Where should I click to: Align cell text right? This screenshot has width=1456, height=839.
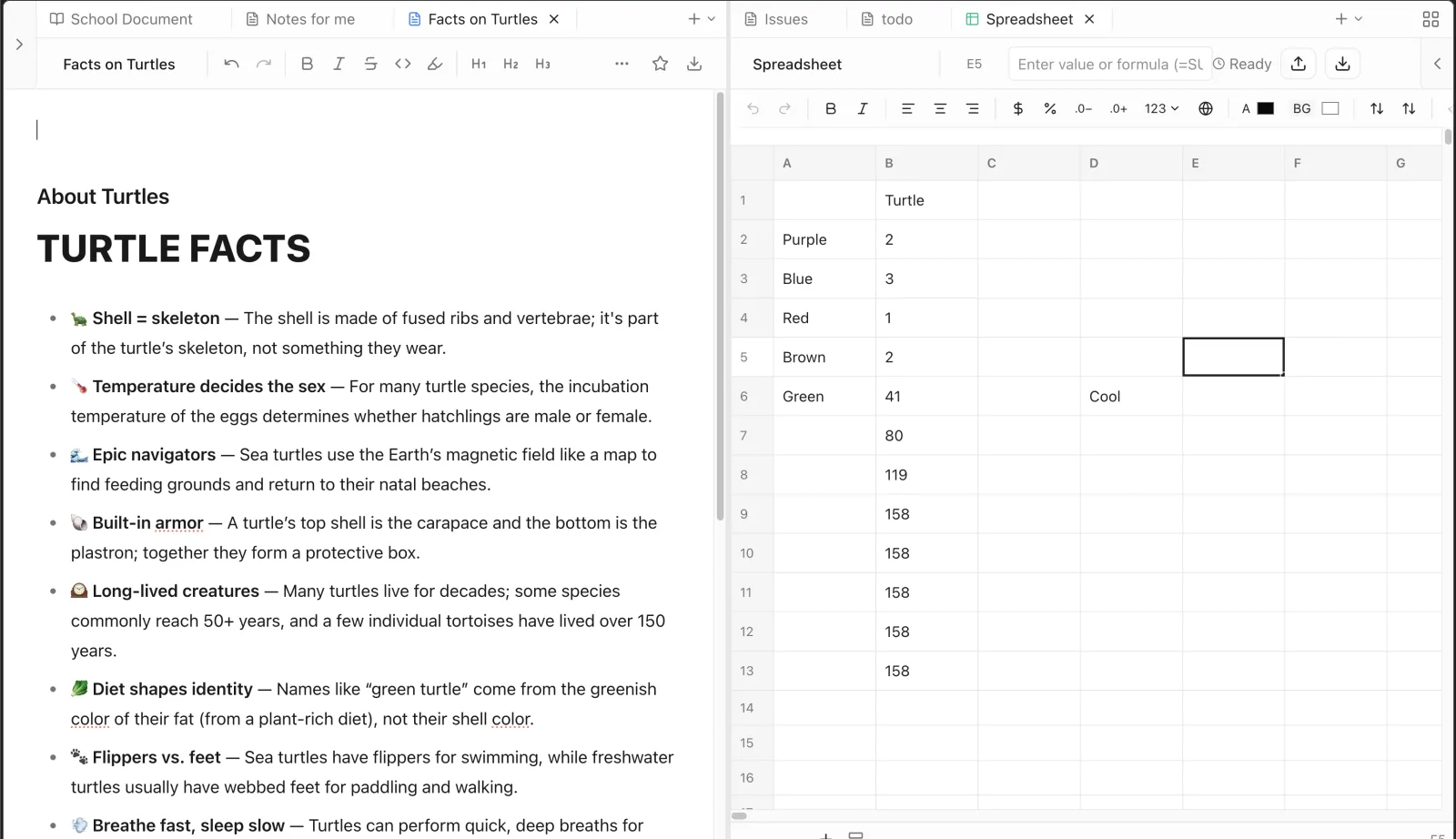click(x=973, y=108)
